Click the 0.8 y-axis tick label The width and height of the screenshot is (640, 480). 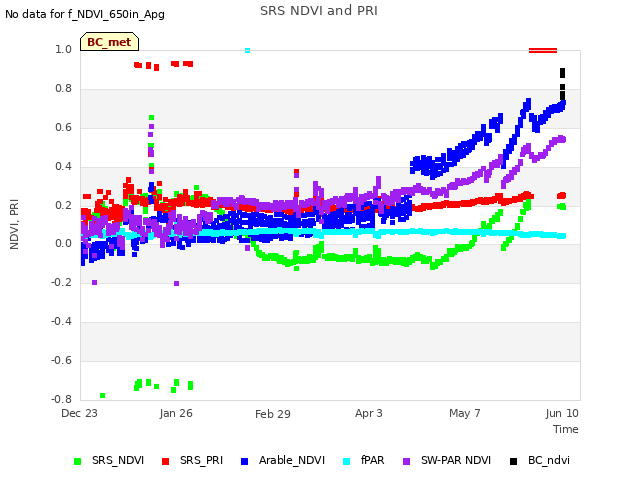pos(63,89)
